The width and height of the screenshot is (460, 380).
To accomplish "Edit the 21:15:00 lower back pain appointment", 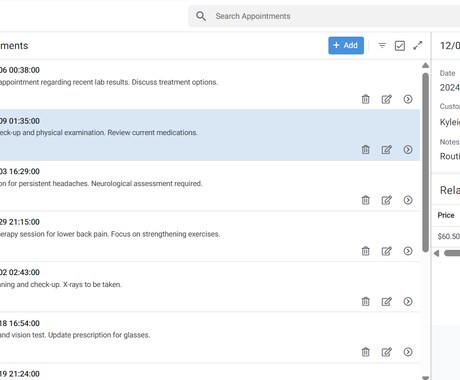I will click(387, 251).
